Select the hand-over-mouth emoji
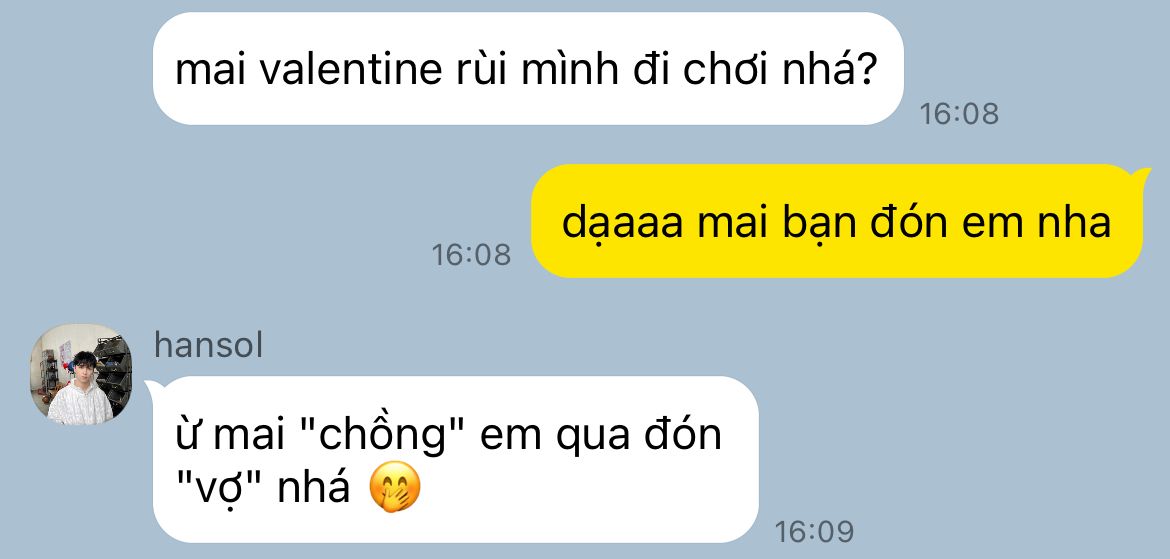 (395, 489)
